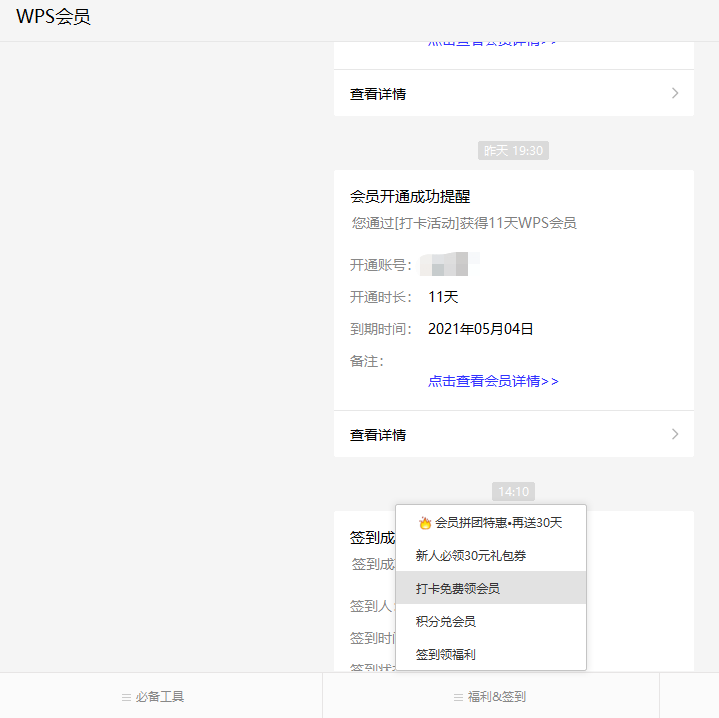Image resolution: width=719 pixels, height=718 pixels.
Task: Click expiry date 2021年05月04日
Action: (480, 329)
